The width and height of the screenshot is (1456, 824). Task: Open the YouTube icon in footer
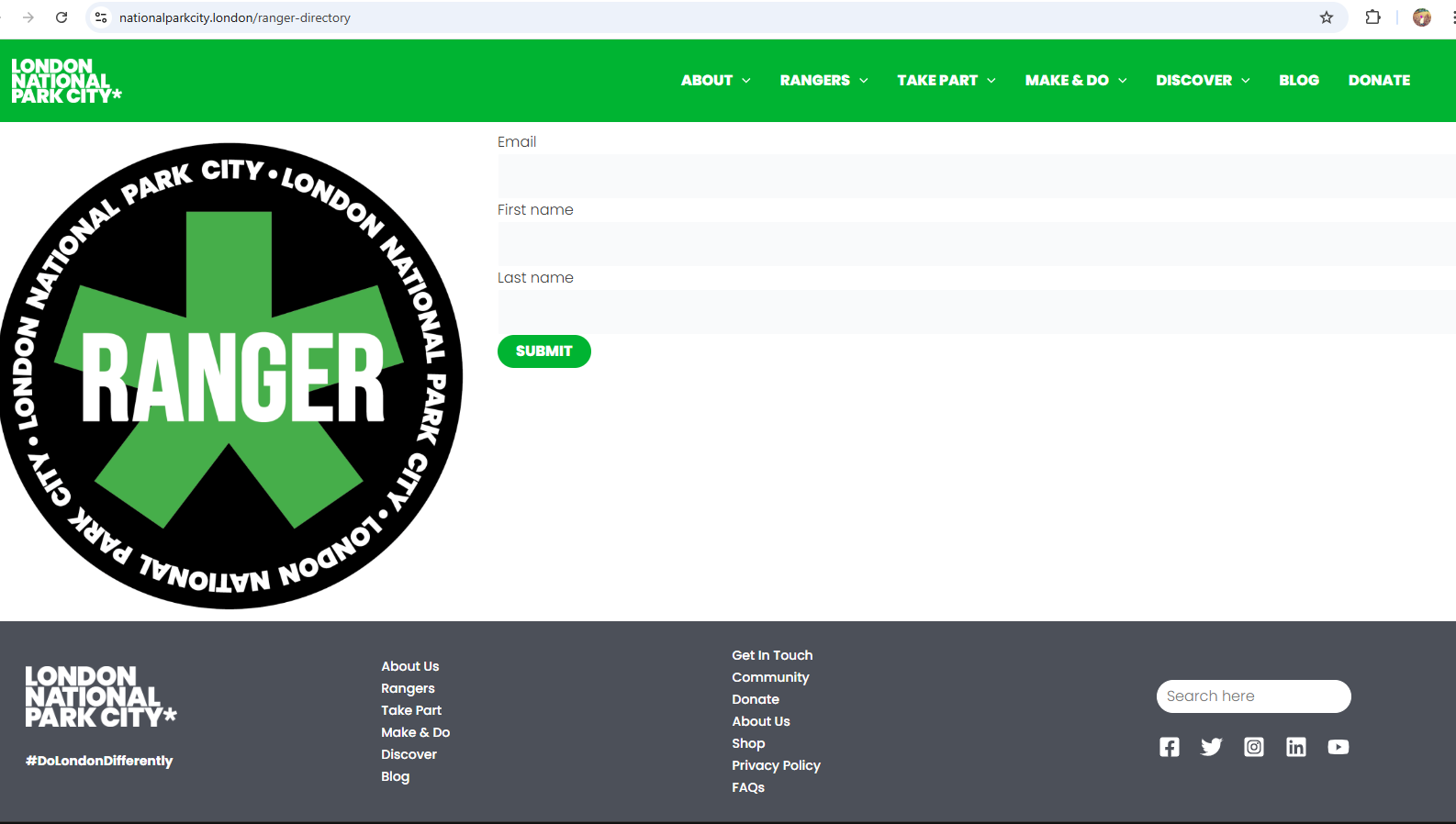[x=1338, y=747]
